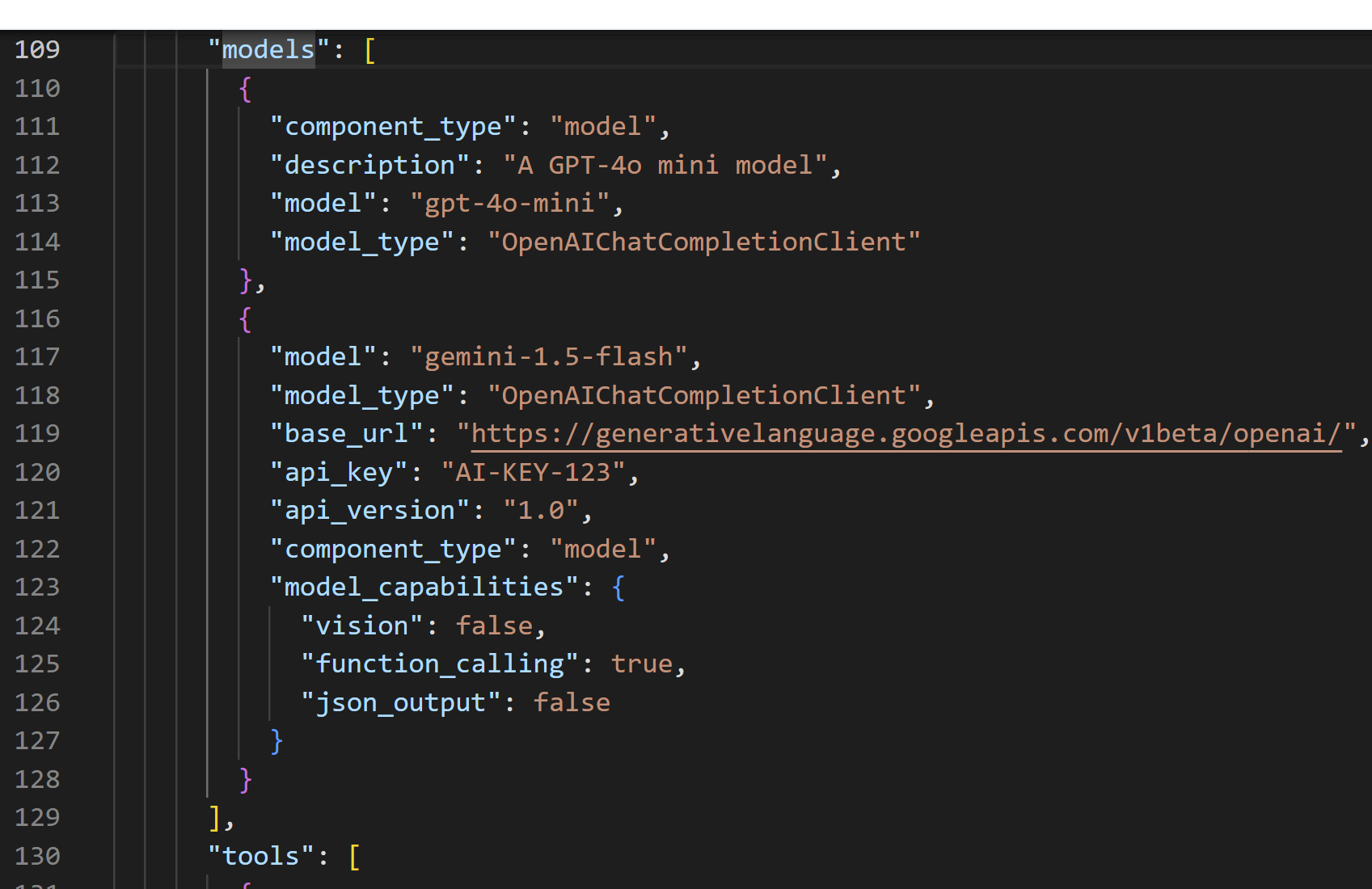Click the true value of "function_calling"

pyautogui.click(x=641, y=663)
